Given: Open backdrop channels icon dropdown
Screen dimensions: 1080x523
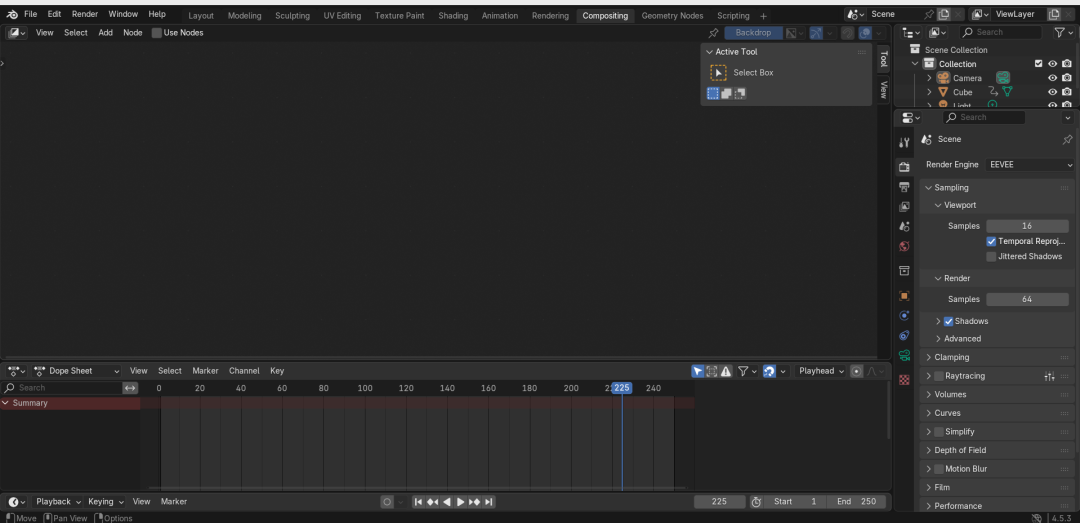Looking at the screenshot, I should 795,32.
